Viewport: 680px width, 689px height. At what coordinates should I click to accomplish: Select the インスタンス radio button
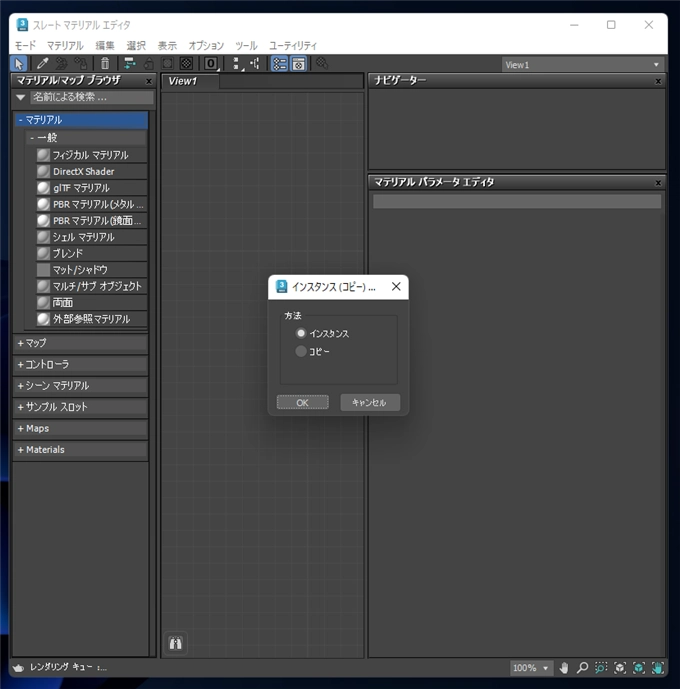click(300, 333)
